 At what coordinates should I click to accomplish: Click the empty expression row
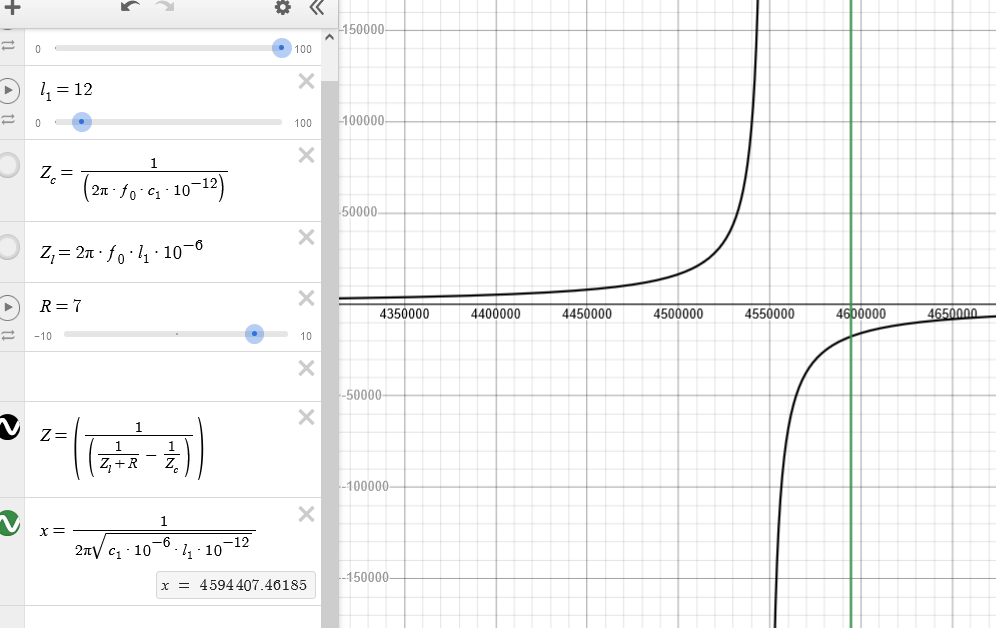pos(160,377)
